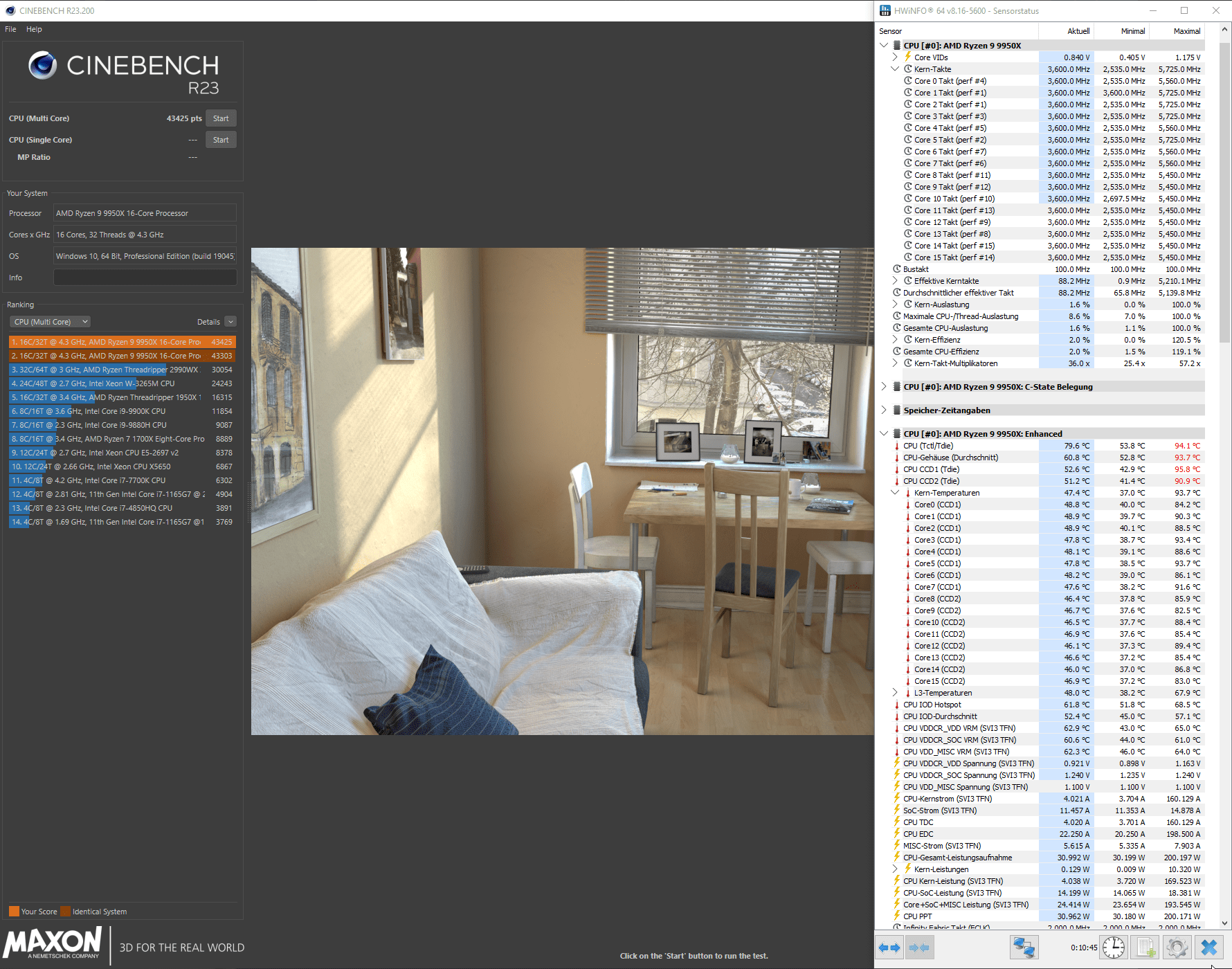Viewport: 1232px width, 969px height.
Task: Click the collapse-columns inward arrows icon in HWiNFO
Action: click(x=918, y=948)
